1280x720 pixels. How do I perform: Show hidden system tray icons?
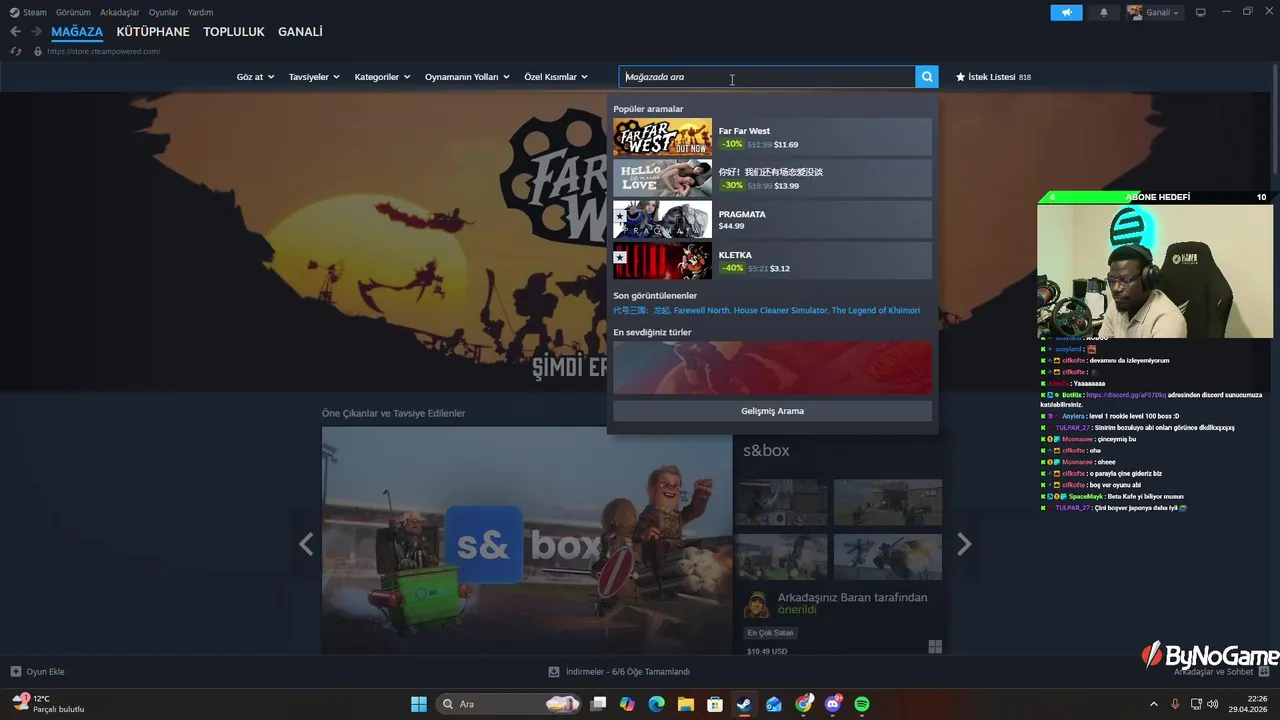(1153, 704)
